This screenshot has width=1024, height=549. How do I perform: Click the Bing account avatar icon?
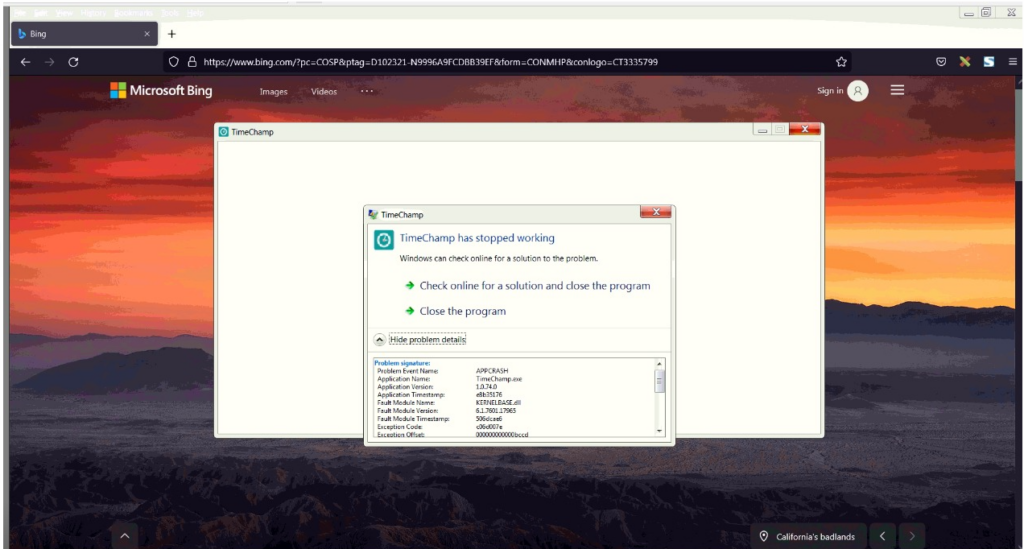pos(858,91)
